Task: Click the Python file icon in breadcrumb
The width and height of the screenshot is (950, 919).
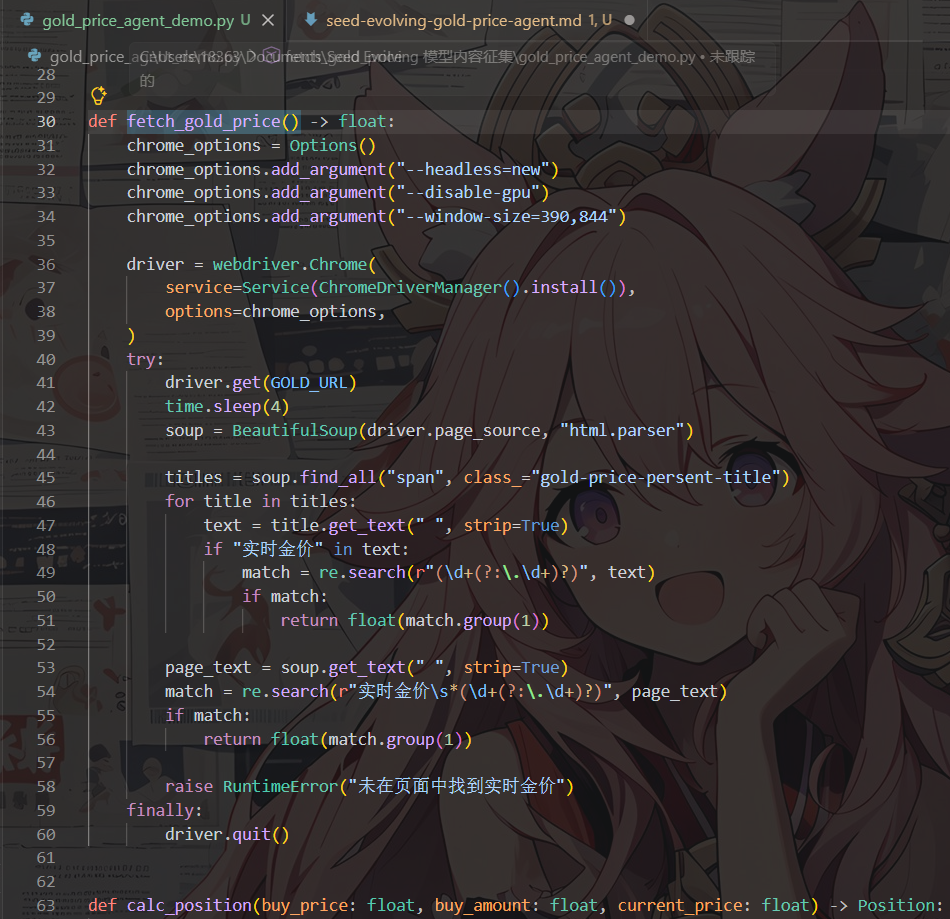Action: coord(35,56)
